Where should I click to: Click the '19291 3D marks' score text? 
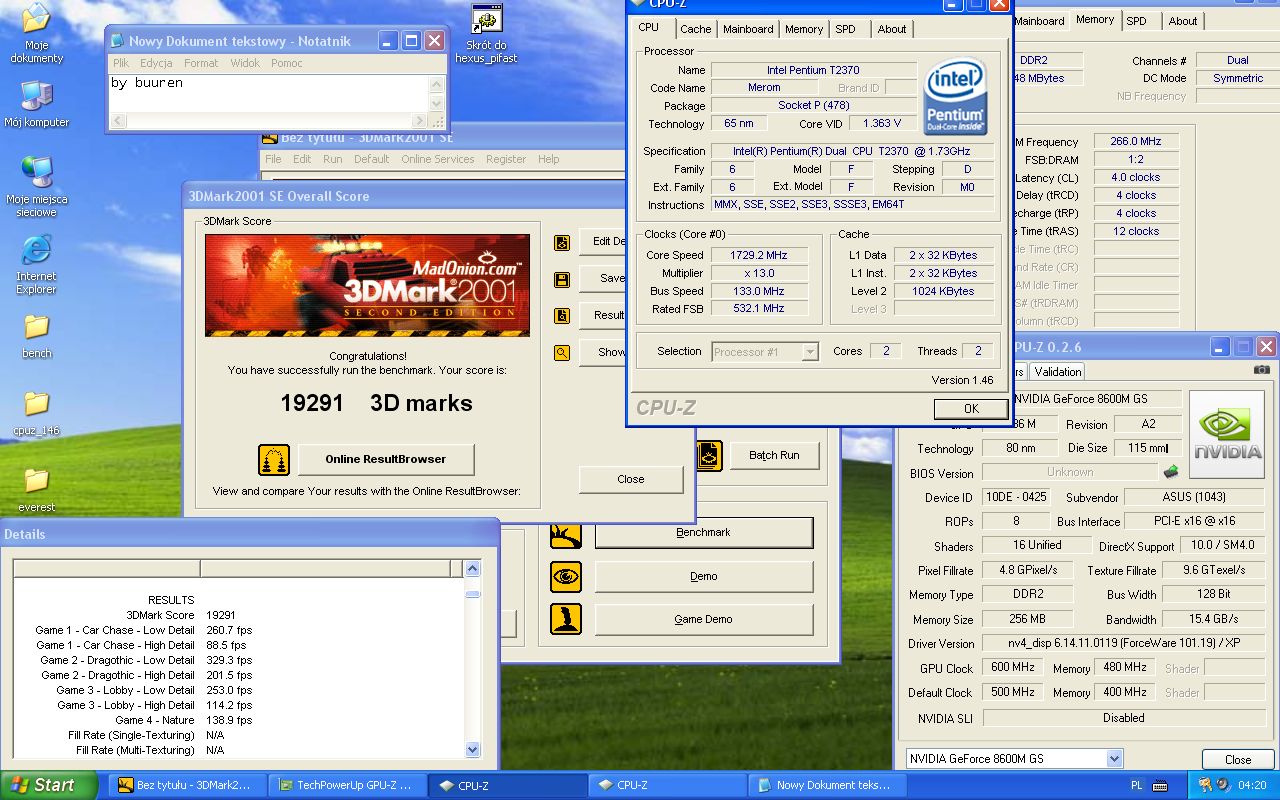(377, 403)
